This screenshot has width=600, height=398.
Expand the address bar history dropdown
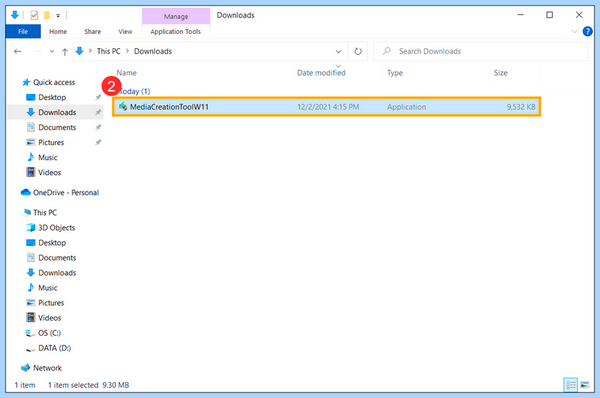pyautogui.click(x=338, y=51)
